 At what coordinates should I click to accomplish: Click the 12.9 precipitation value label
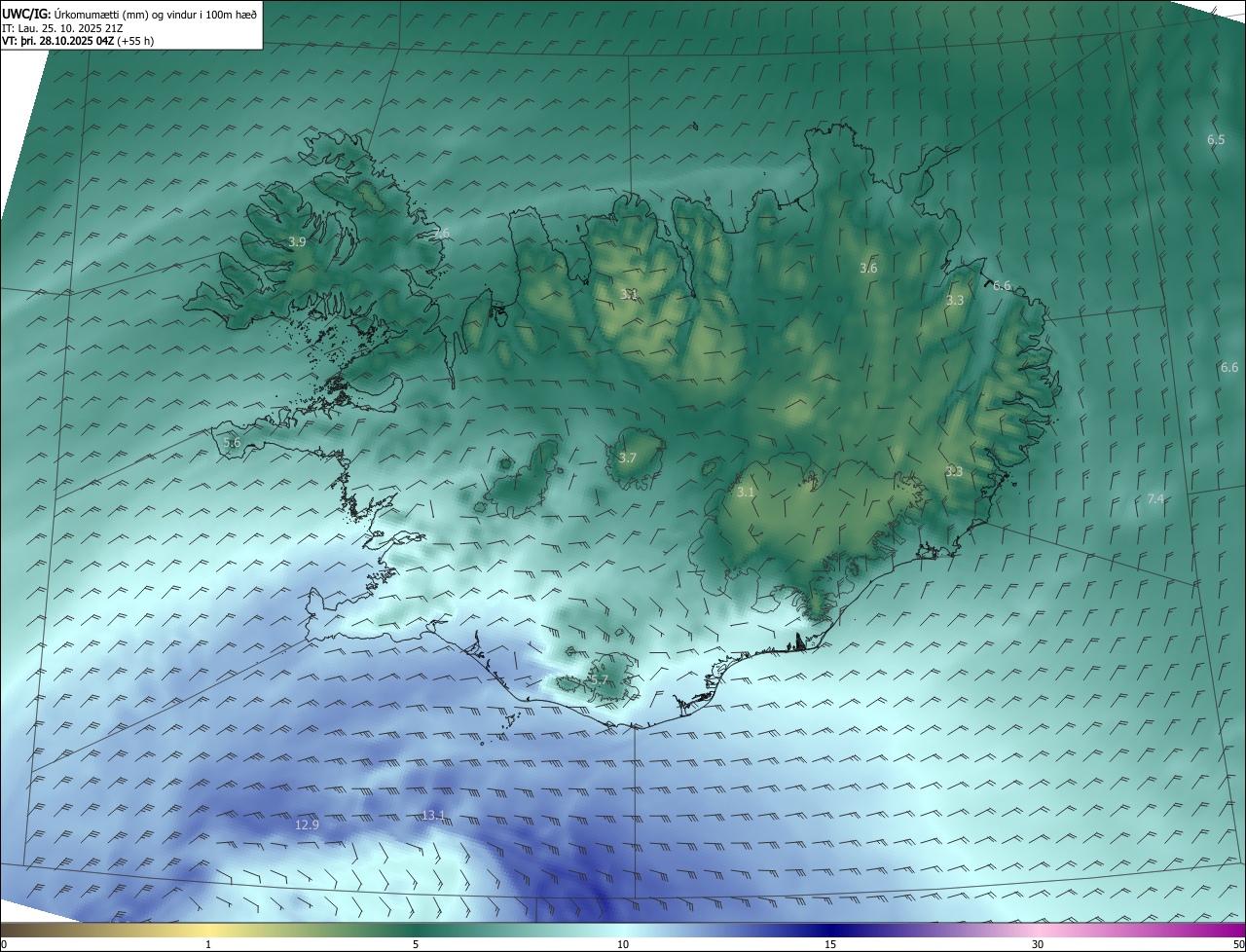click(307, 824)
